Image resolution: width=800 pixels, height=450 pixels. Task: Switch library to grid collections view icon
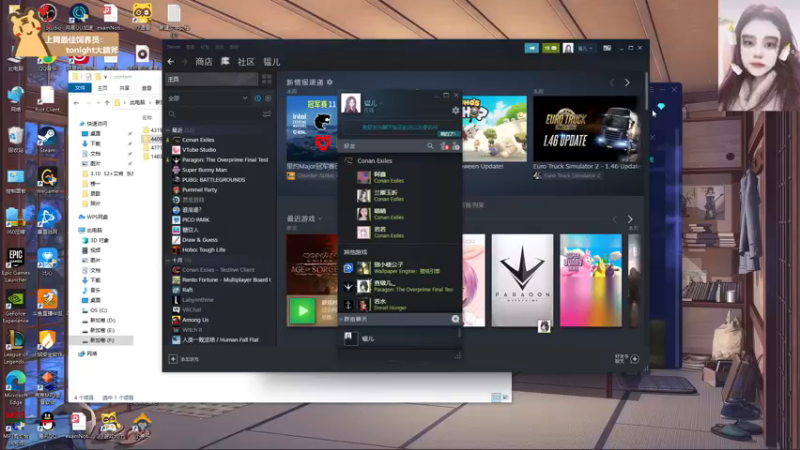coord(267,79)
